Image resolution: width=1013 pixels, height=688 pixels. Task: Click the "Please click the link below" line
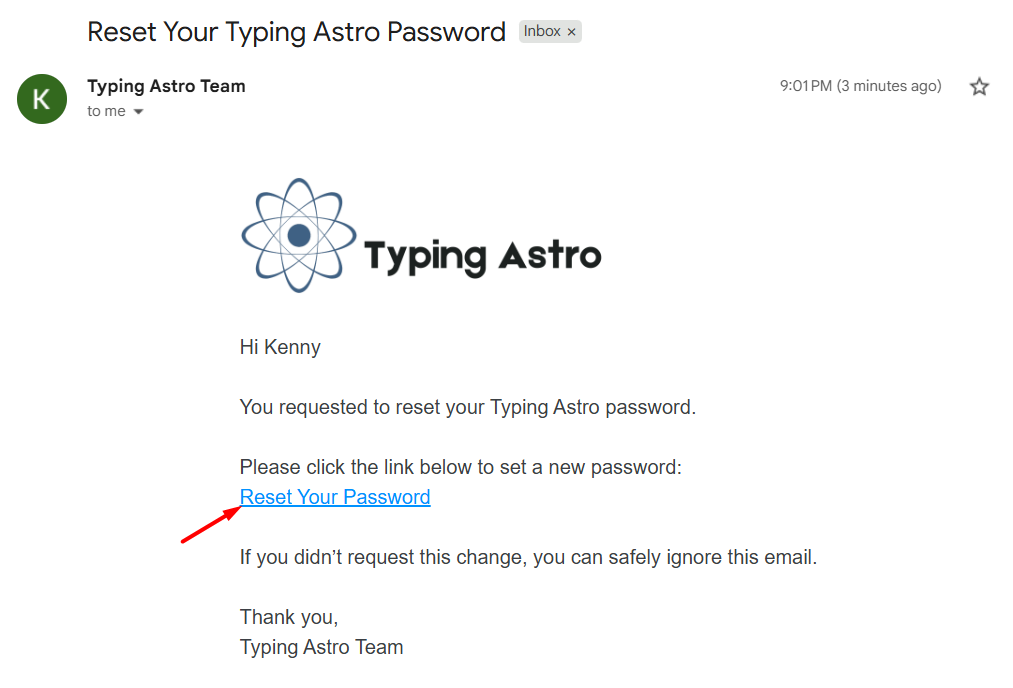(460, 467)
